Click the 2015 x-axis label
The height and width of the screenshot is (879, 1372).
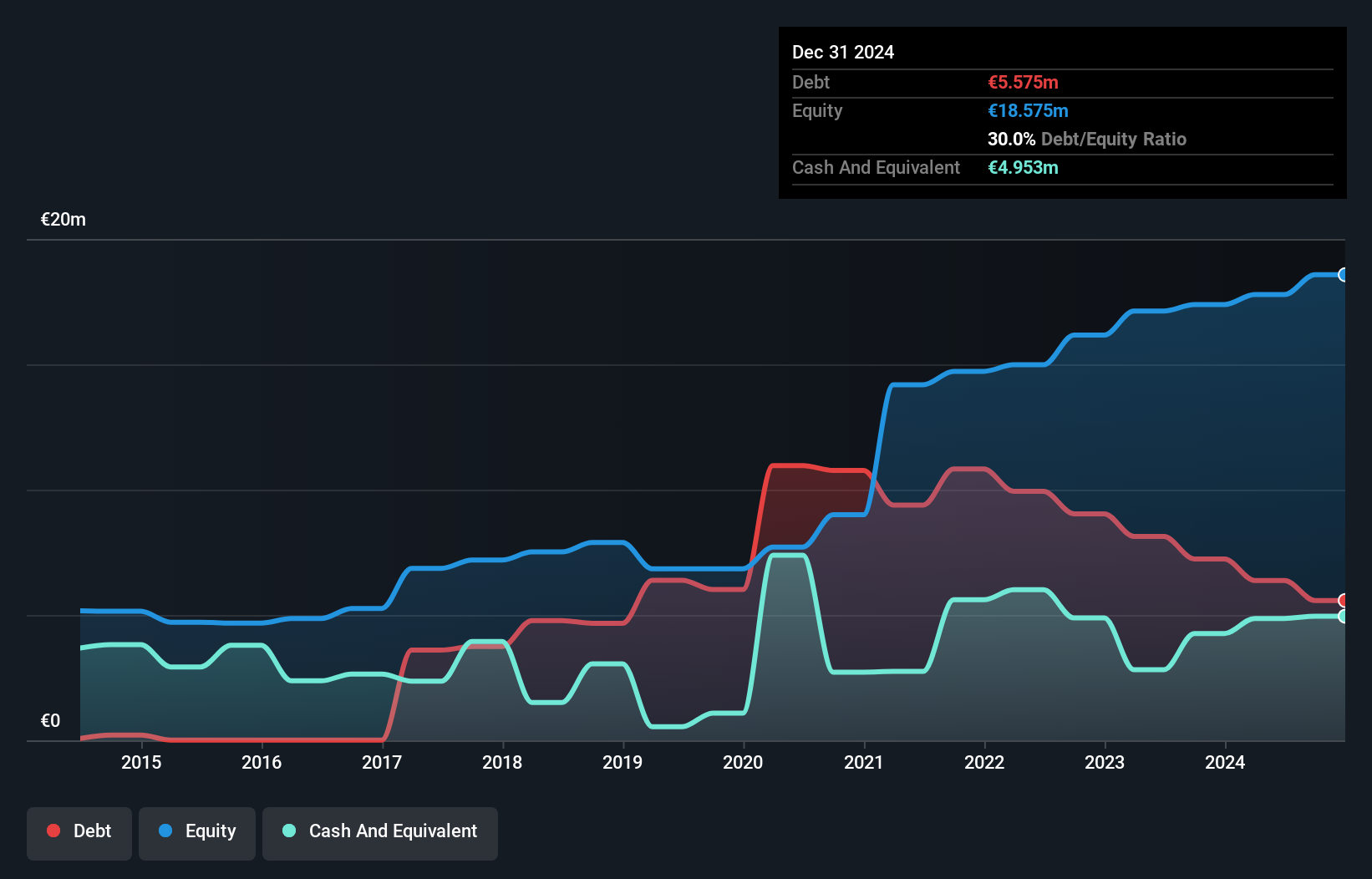(x=141, y=762)
